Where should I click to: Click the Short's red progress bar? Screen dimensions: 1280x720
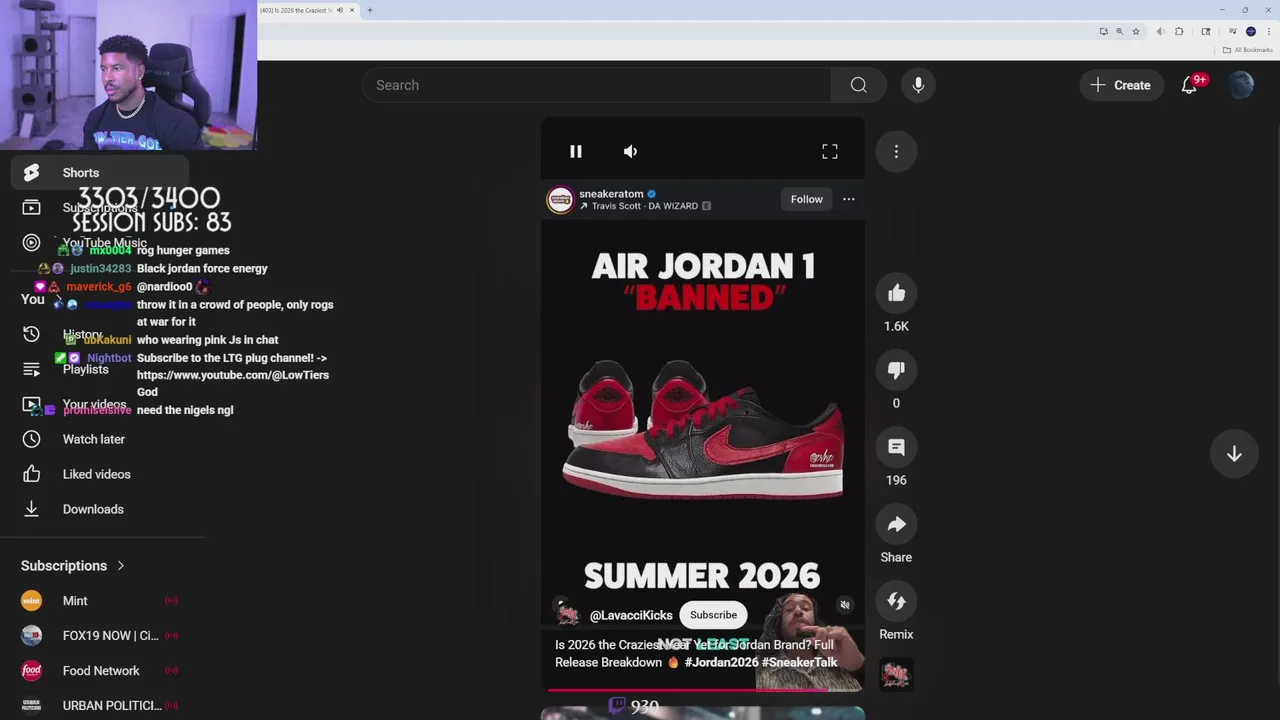coord(702,689)
